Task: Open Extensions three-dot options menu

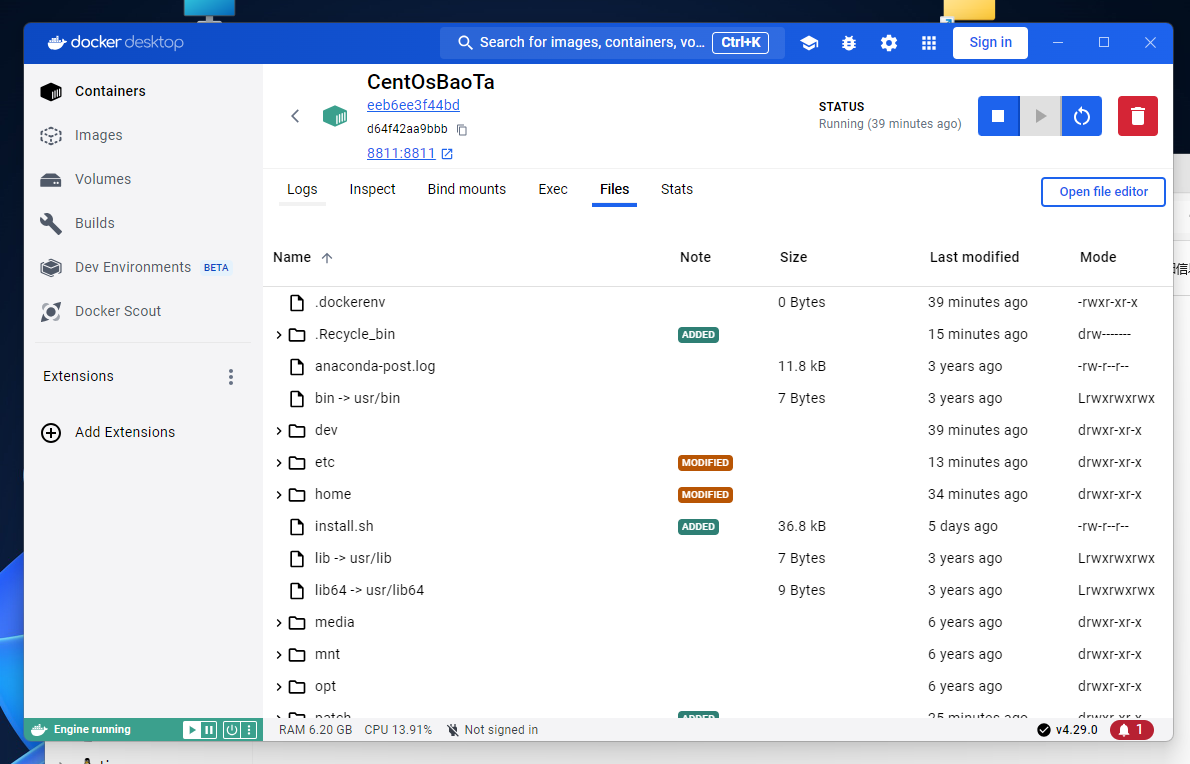Action: pos(231,377)
